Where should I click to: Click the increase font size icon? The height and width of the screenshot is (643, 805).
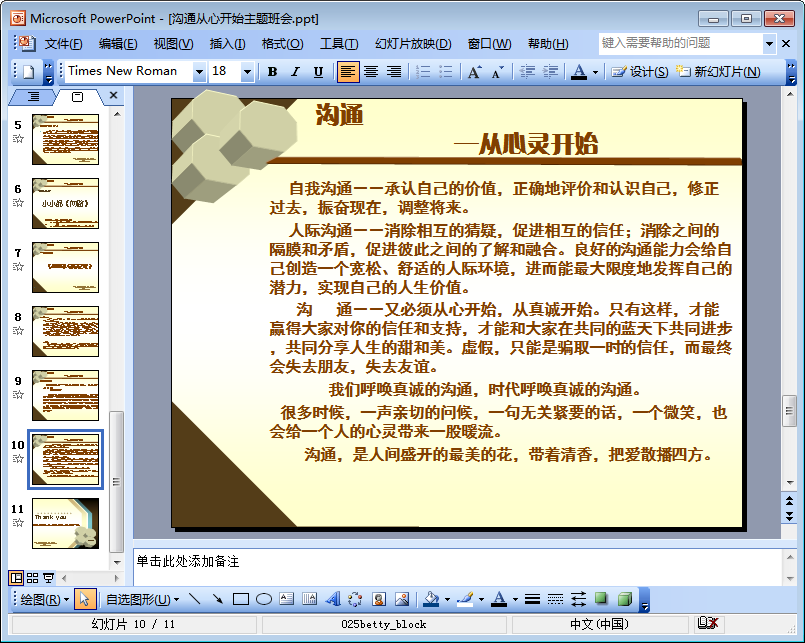(x=474, y=71)
